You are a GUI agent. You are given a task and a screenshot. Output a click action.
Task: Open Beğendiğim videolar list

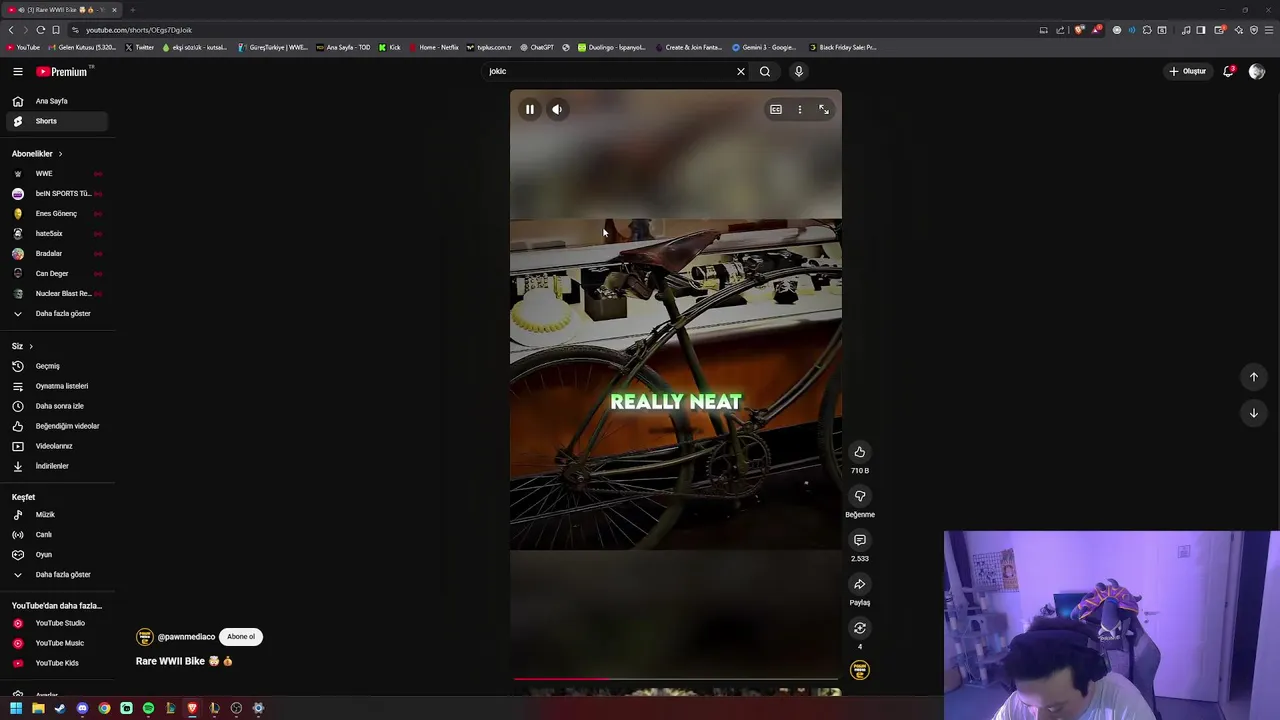click(55, 426)
